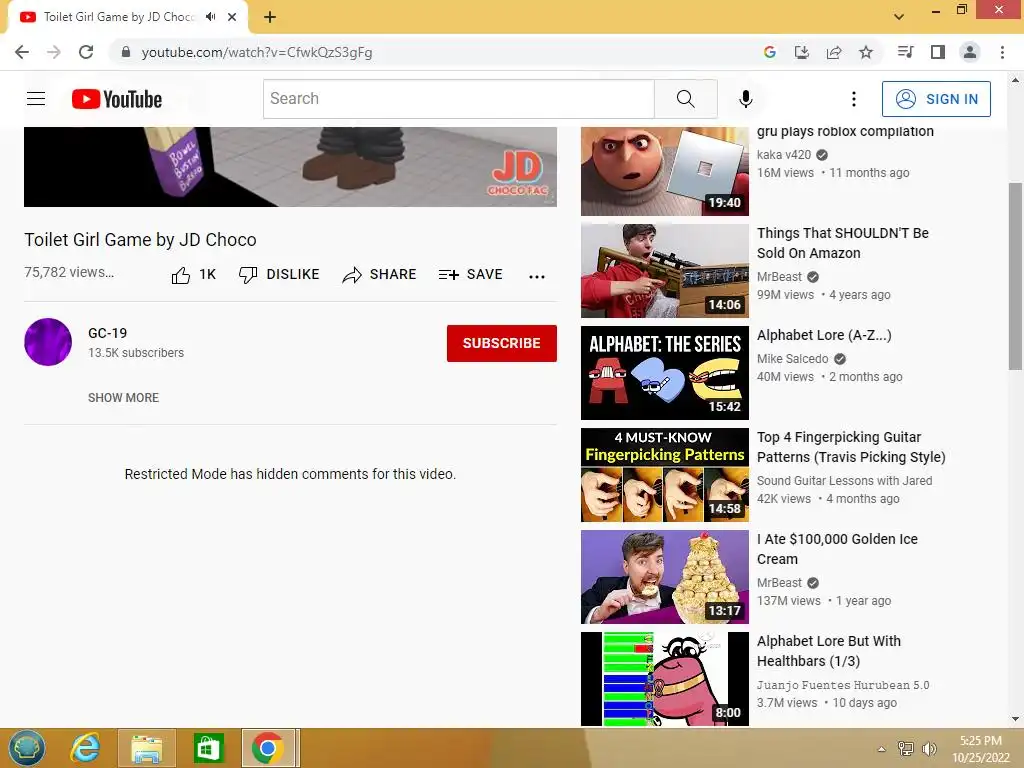Open a new browser tab
1024x768 pixels.
coord(270,17)
